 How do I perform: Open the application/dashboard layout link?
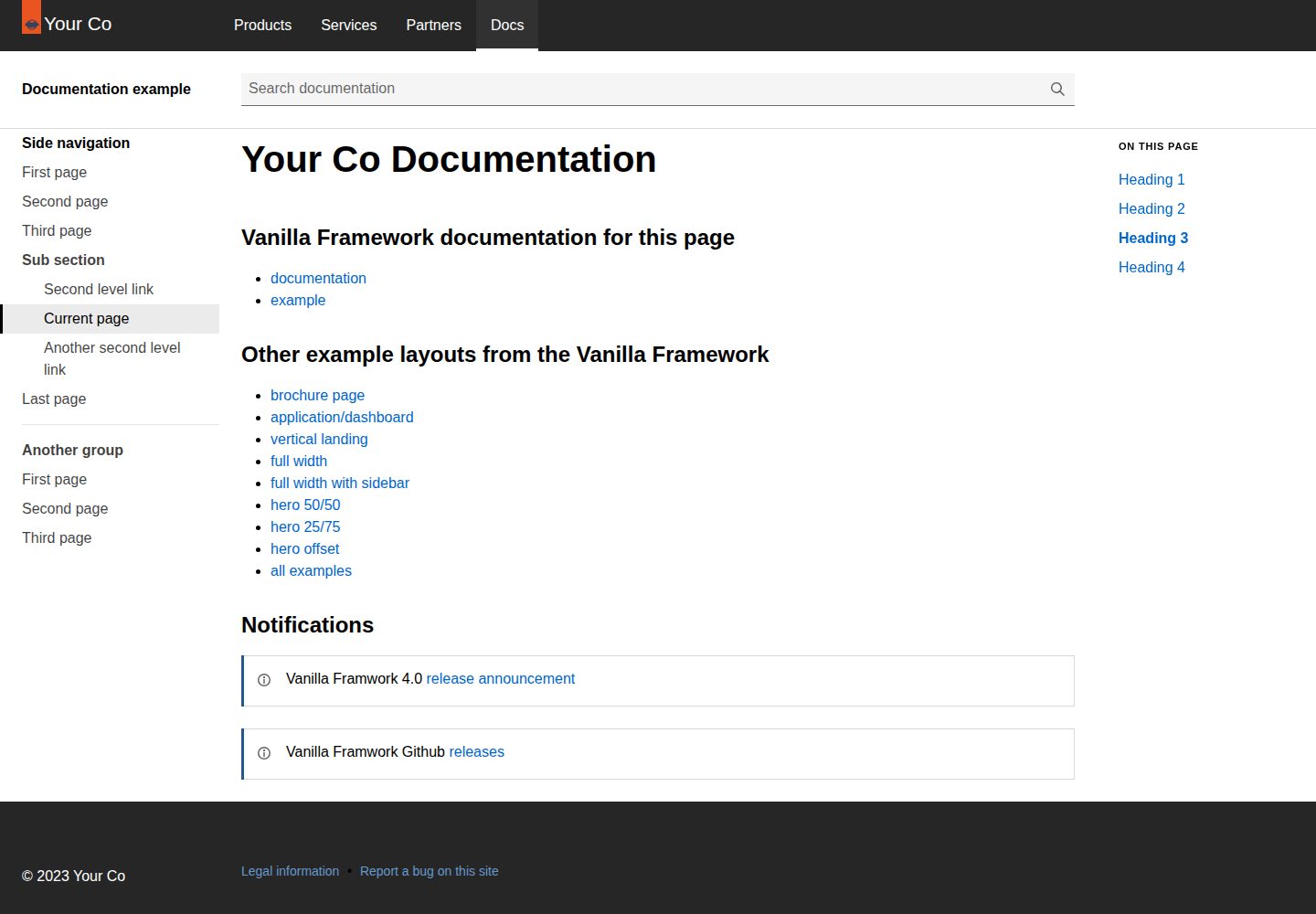[x=342, y=417]
